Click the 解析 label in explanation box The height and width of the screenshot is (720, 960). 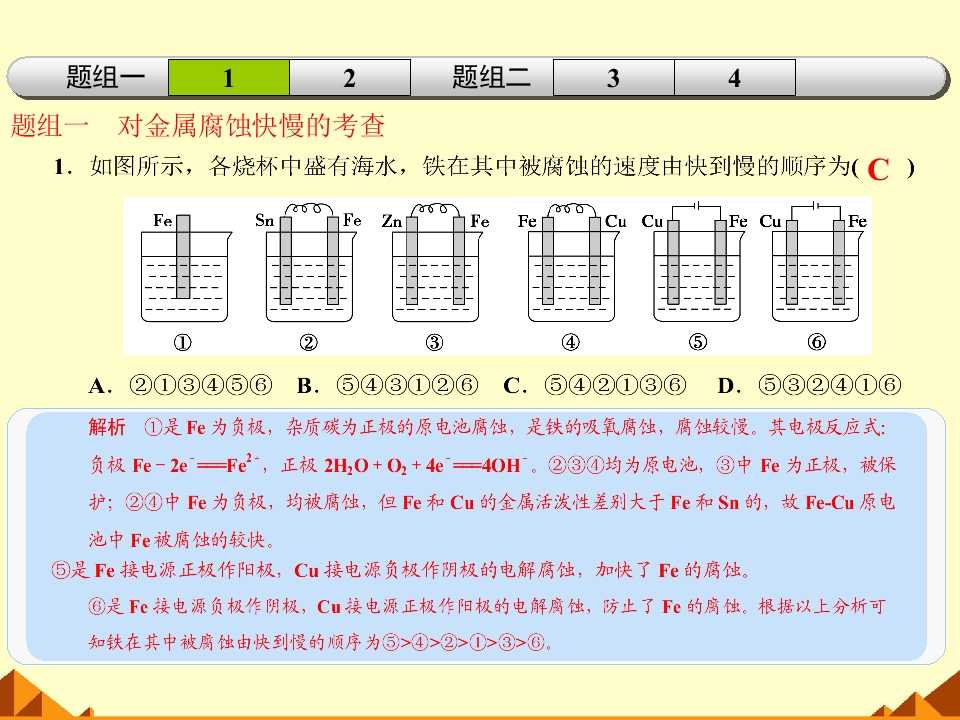click(107, 427)
